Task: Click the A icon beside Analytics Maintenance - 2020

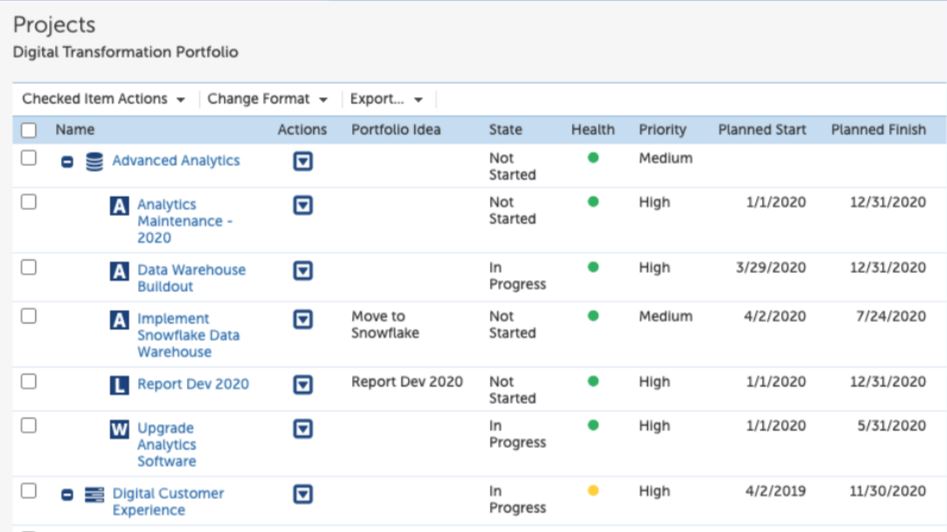Action: point(120,206)
